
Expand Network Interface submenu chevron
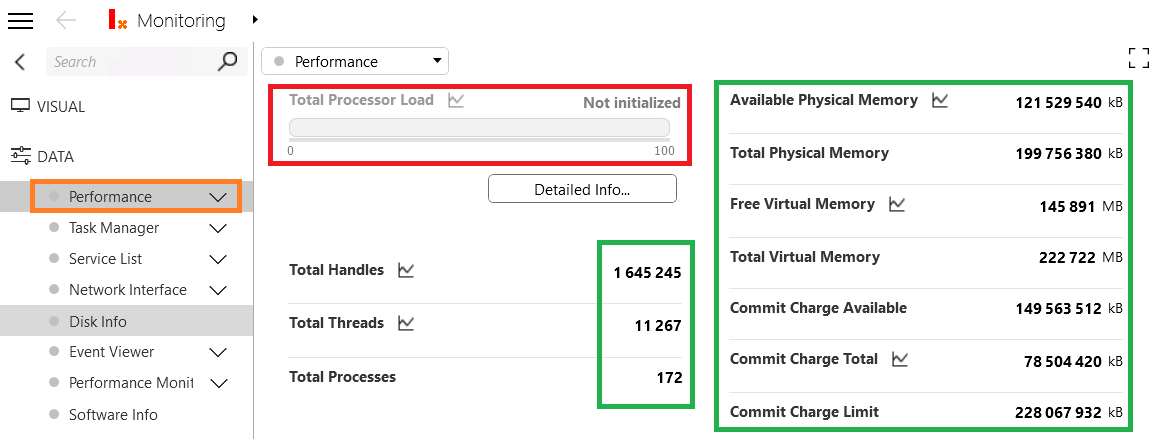click(218, 290)
